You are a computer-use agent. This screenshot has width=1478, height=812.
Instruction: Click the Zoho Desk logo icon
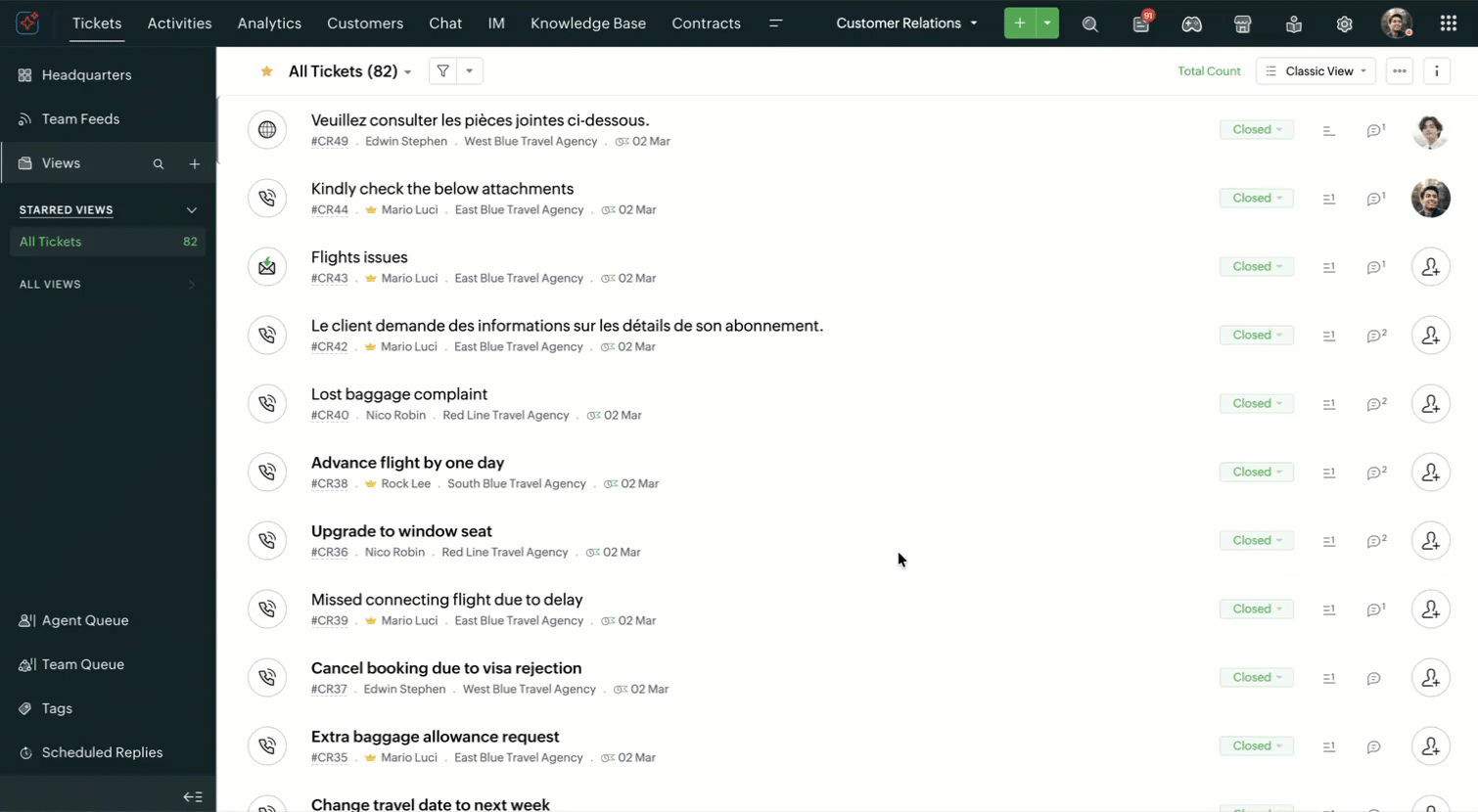pyautogui.click(x=27, y=23)
